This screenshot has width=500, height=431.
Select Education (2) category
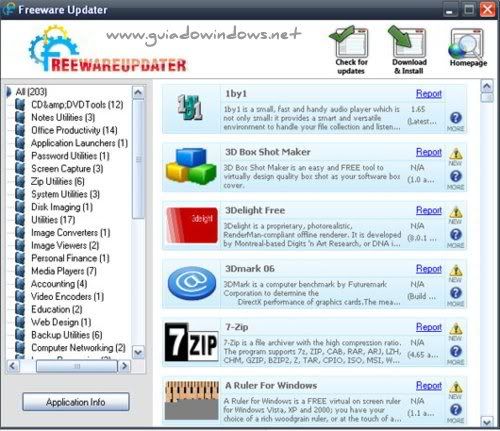pyautogui.click(x=57, y=309)
